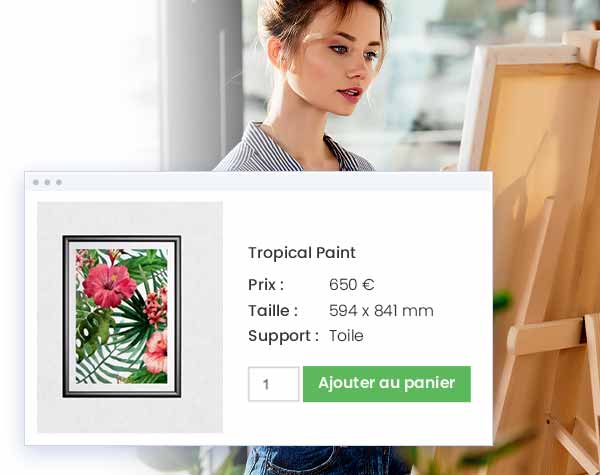Select the 594 x 841 mm size text
The width and height of the screenshot is (600, 475).
click(381, 310)
